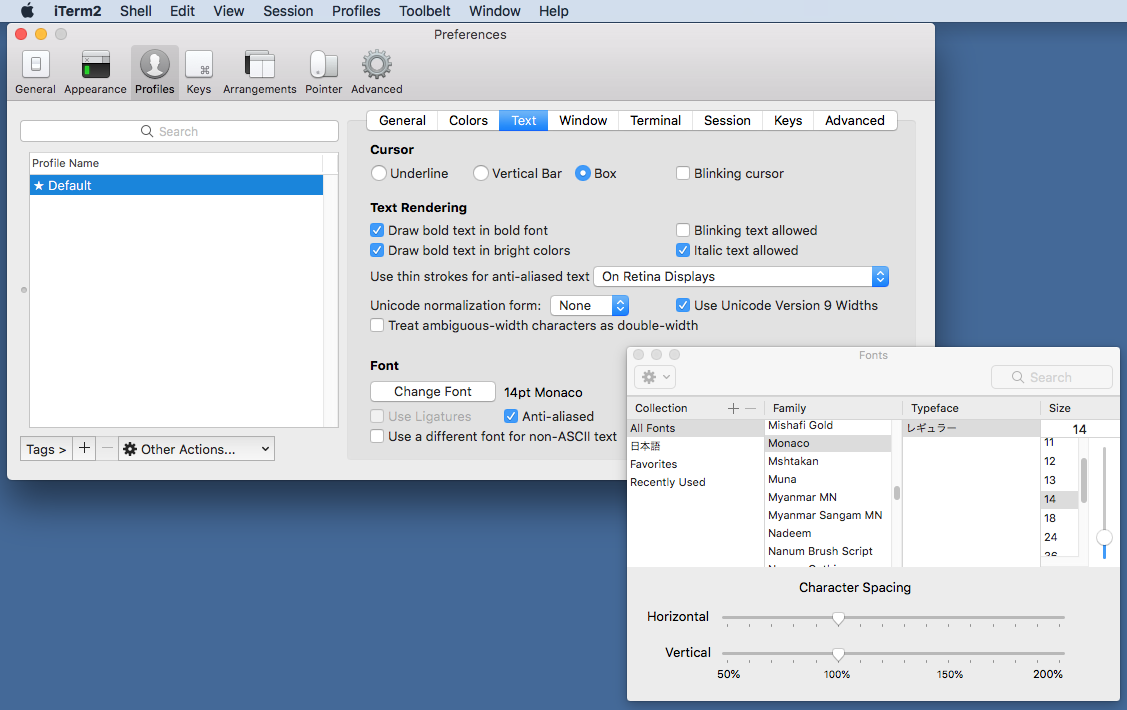Open thin strokes 'On Retina Displays' dropdown
This screenshot has width=1127, height=710.
741,277
